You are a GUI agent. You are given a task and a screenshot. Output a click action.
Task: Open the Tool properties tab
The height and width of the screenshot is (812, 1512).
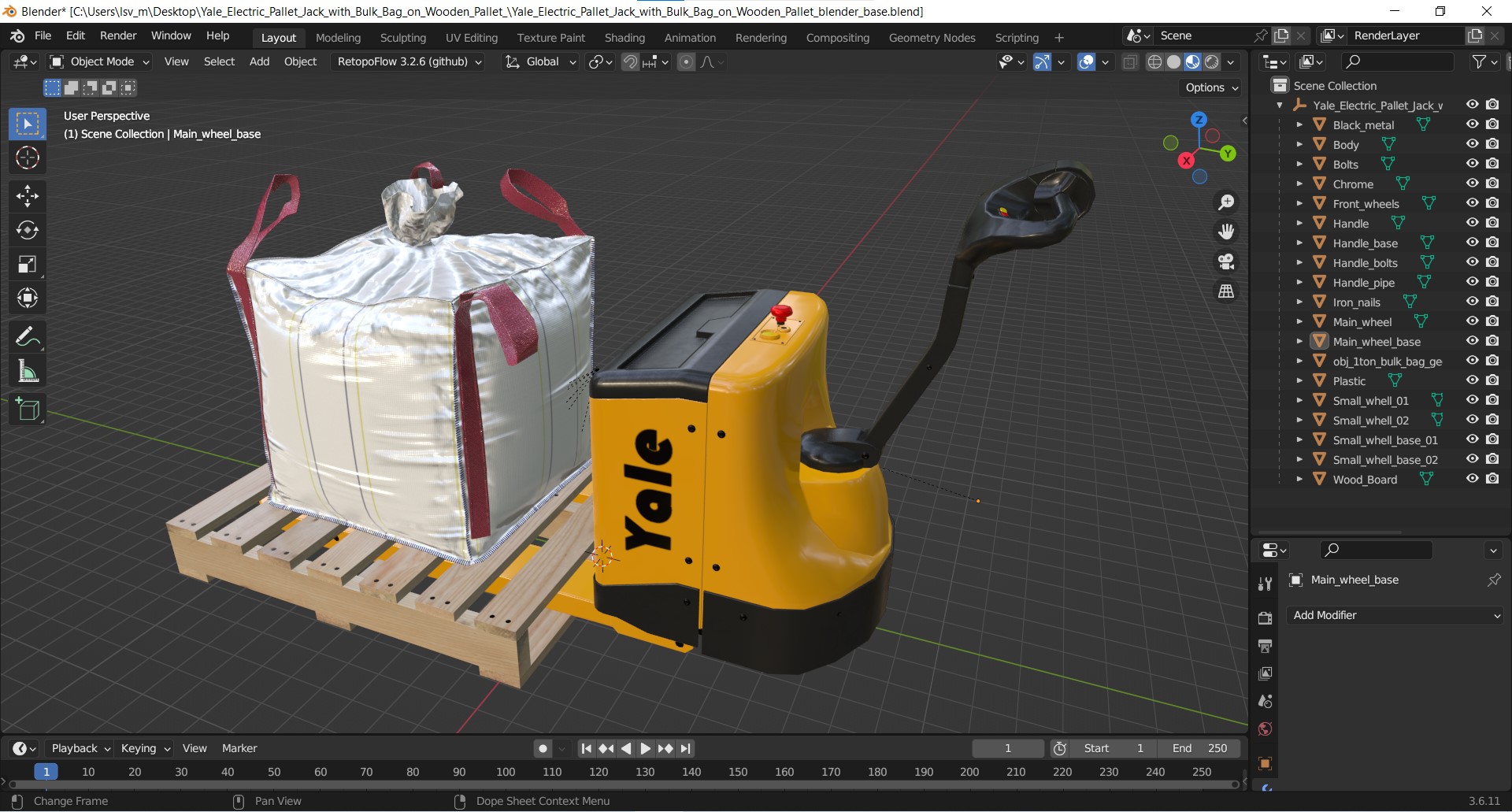click(x=1265, y=584)
